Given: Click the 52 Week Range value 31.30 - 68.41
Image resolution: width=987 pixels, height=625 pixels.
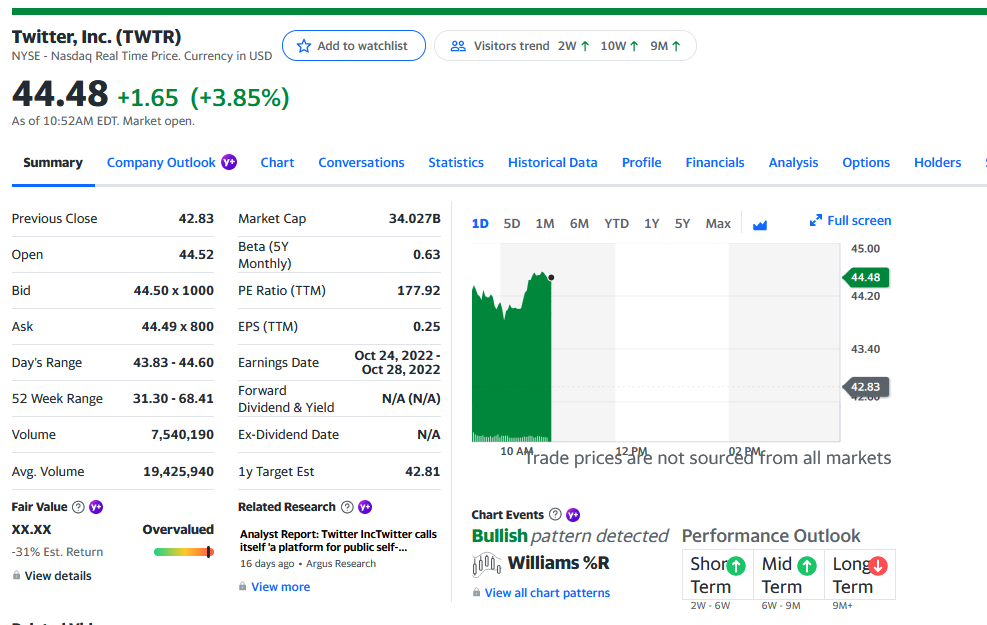Looking at the screenshot, I should pos(173,398).
